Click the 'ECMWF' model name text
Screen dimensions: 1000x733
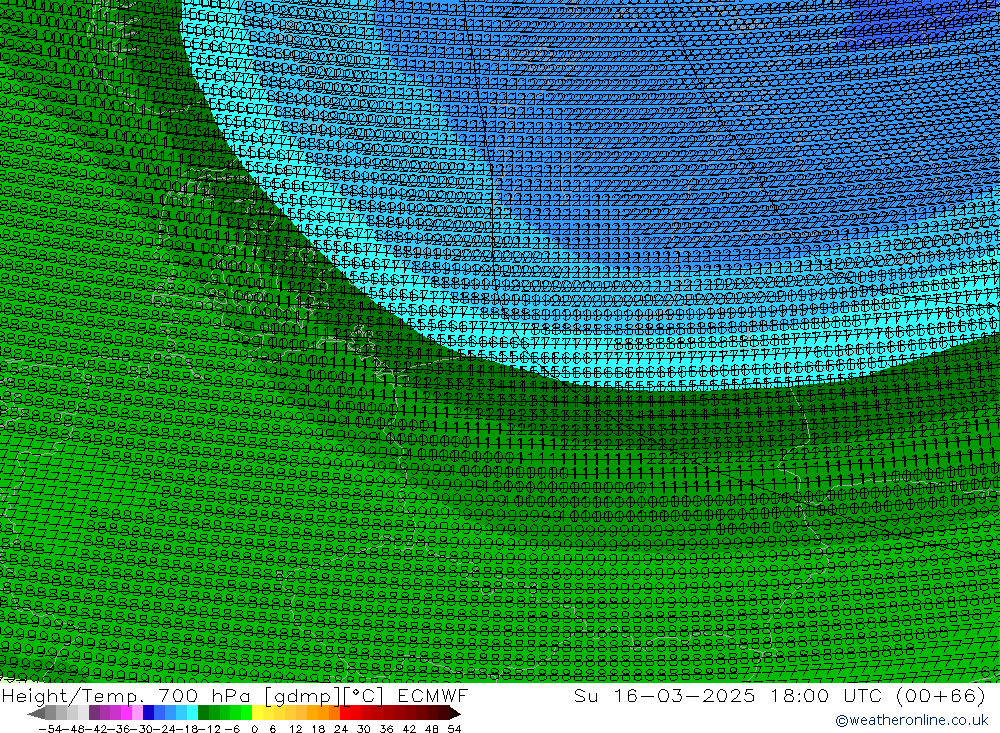pyautogui.click(x=432, y=695)
